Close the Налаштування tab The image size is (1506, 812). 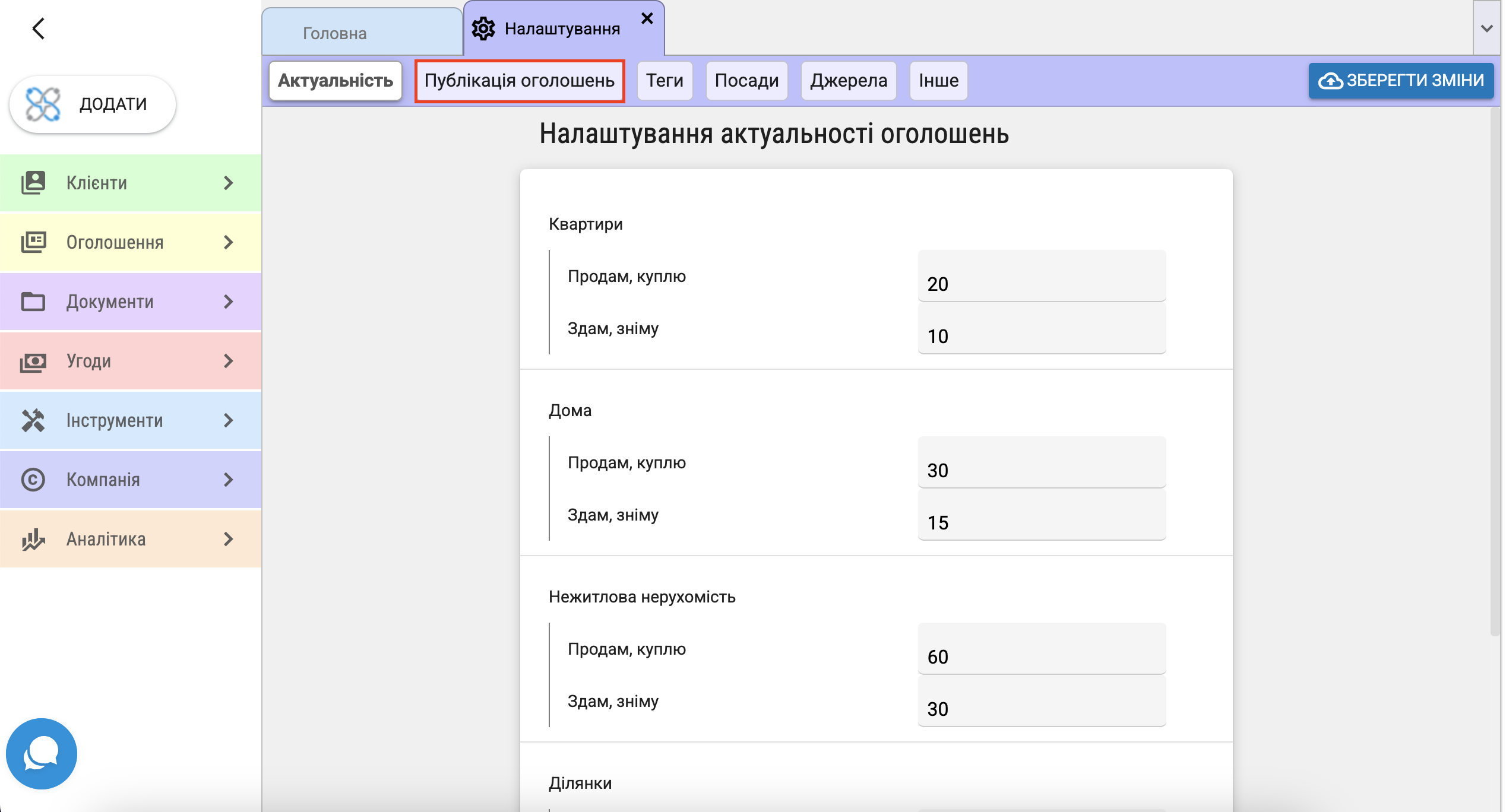pos(647,19)
